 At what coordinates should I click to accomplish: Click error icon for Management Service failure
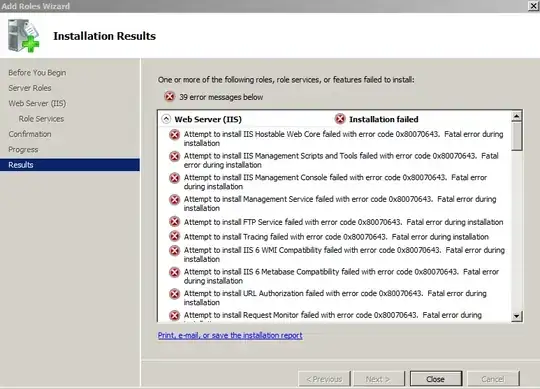click(175, 200)
